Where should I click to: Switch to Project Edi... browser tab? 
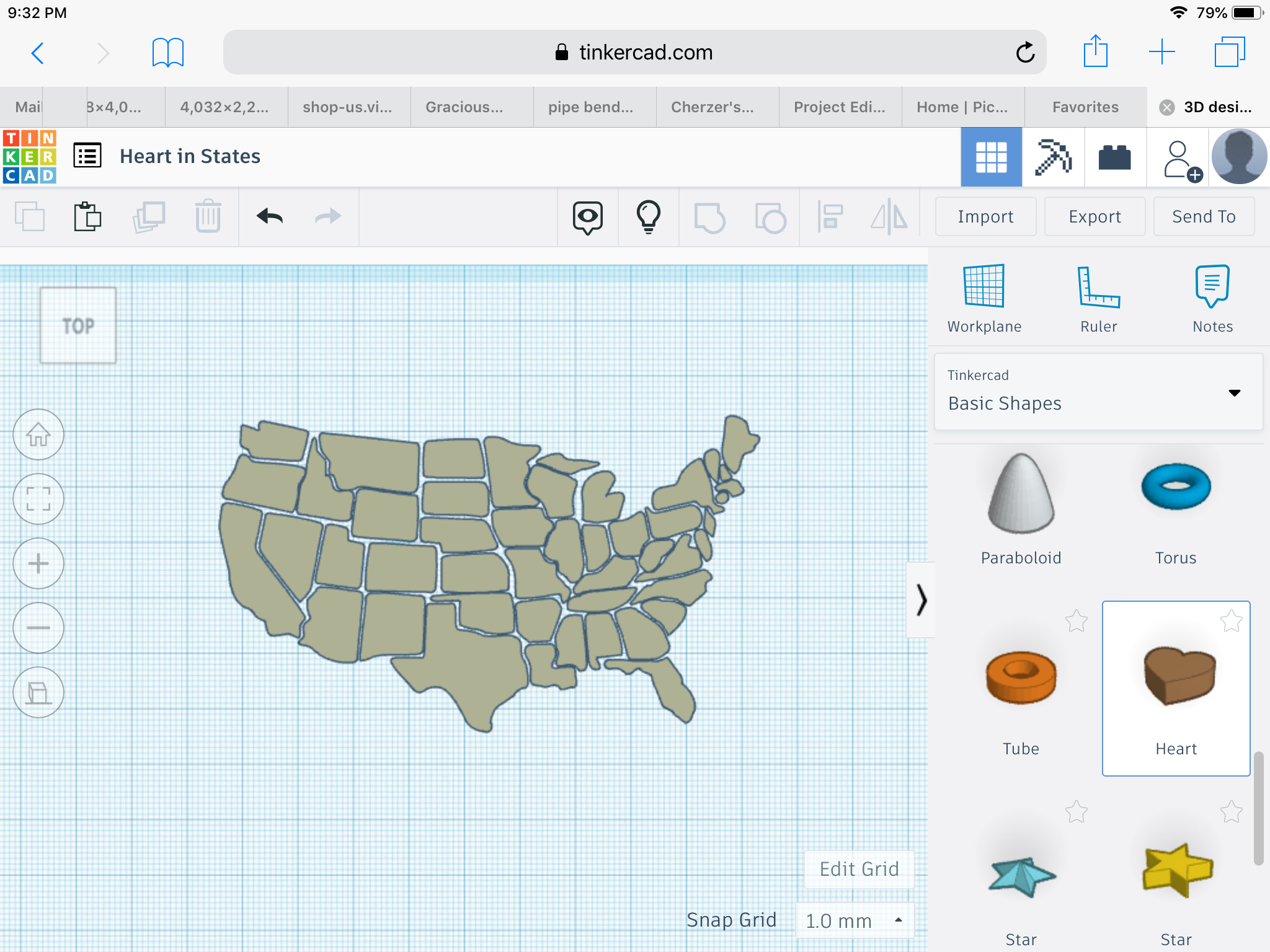point(840,107)
